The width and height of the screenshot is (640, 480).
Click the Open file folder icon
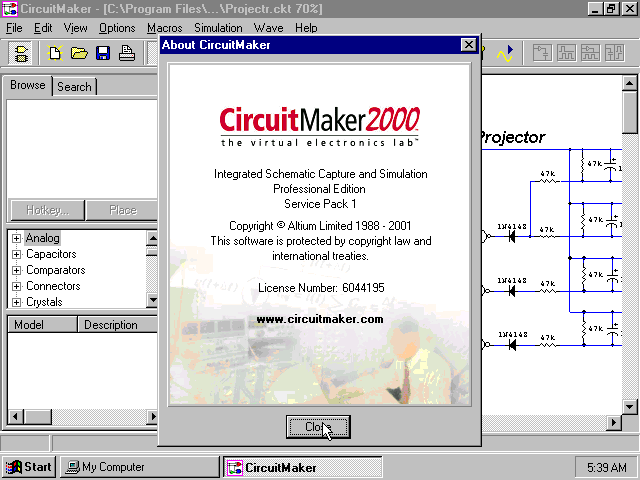[x=79, y=53]
